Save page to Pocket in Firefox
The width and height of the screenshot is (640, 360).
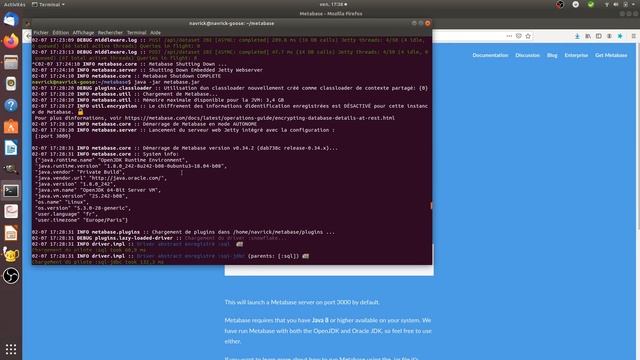[x=518, y=36]
